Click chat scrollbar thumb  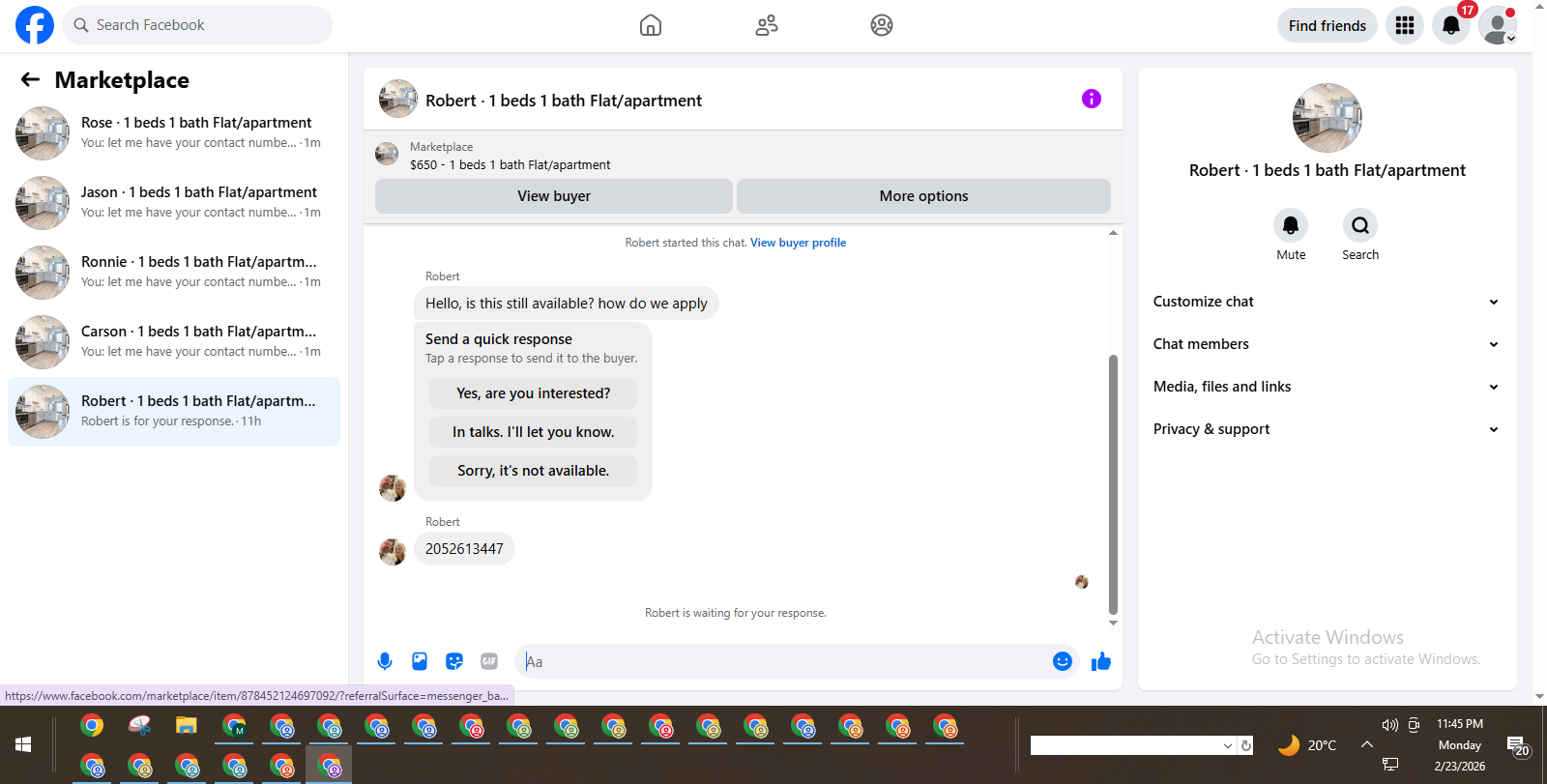(1113, 484)
